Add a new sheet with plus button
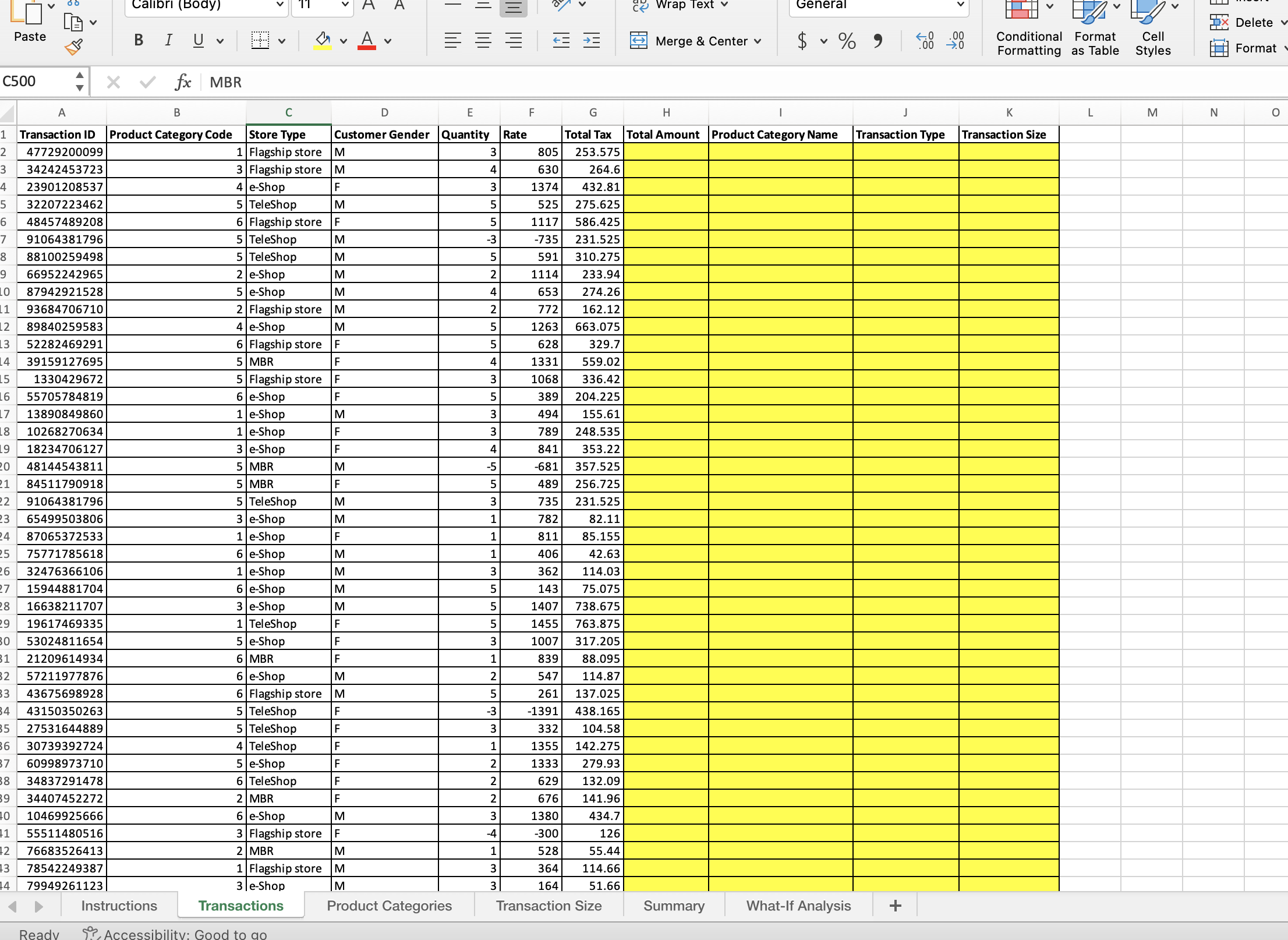The width and height of the screenshot is (1288, 940). point(895,906)
